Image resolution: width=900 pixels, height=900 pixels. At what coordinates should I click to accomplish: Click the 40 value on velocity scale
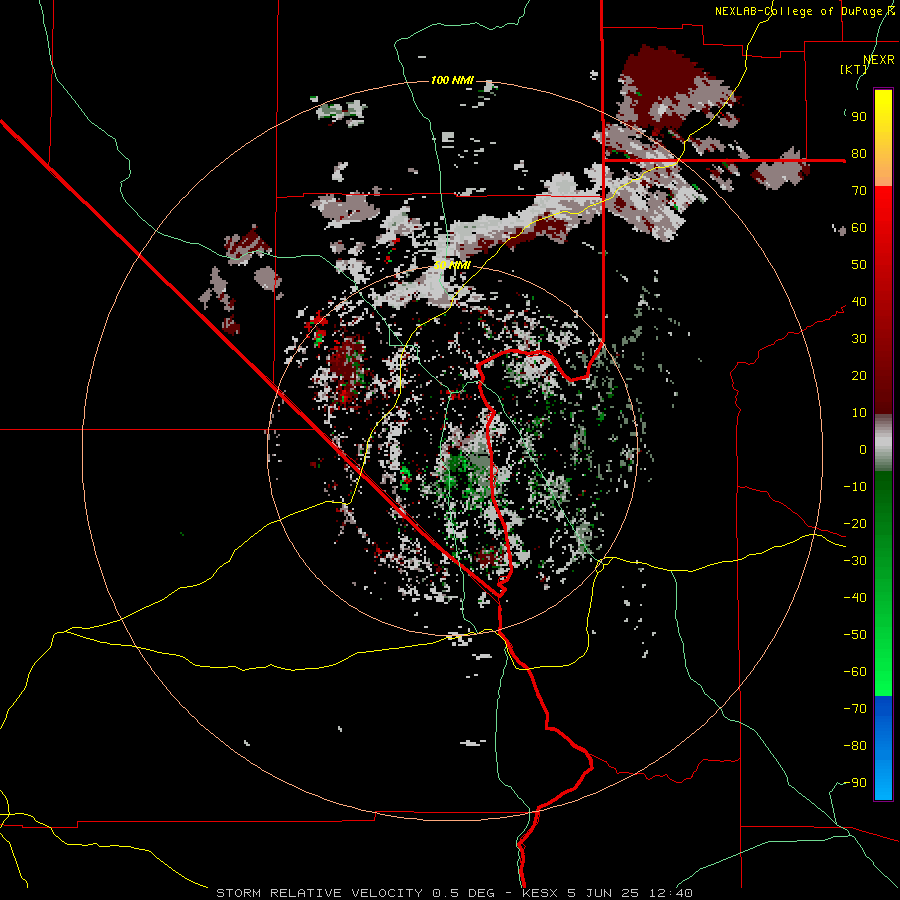(x=859, y=302)
